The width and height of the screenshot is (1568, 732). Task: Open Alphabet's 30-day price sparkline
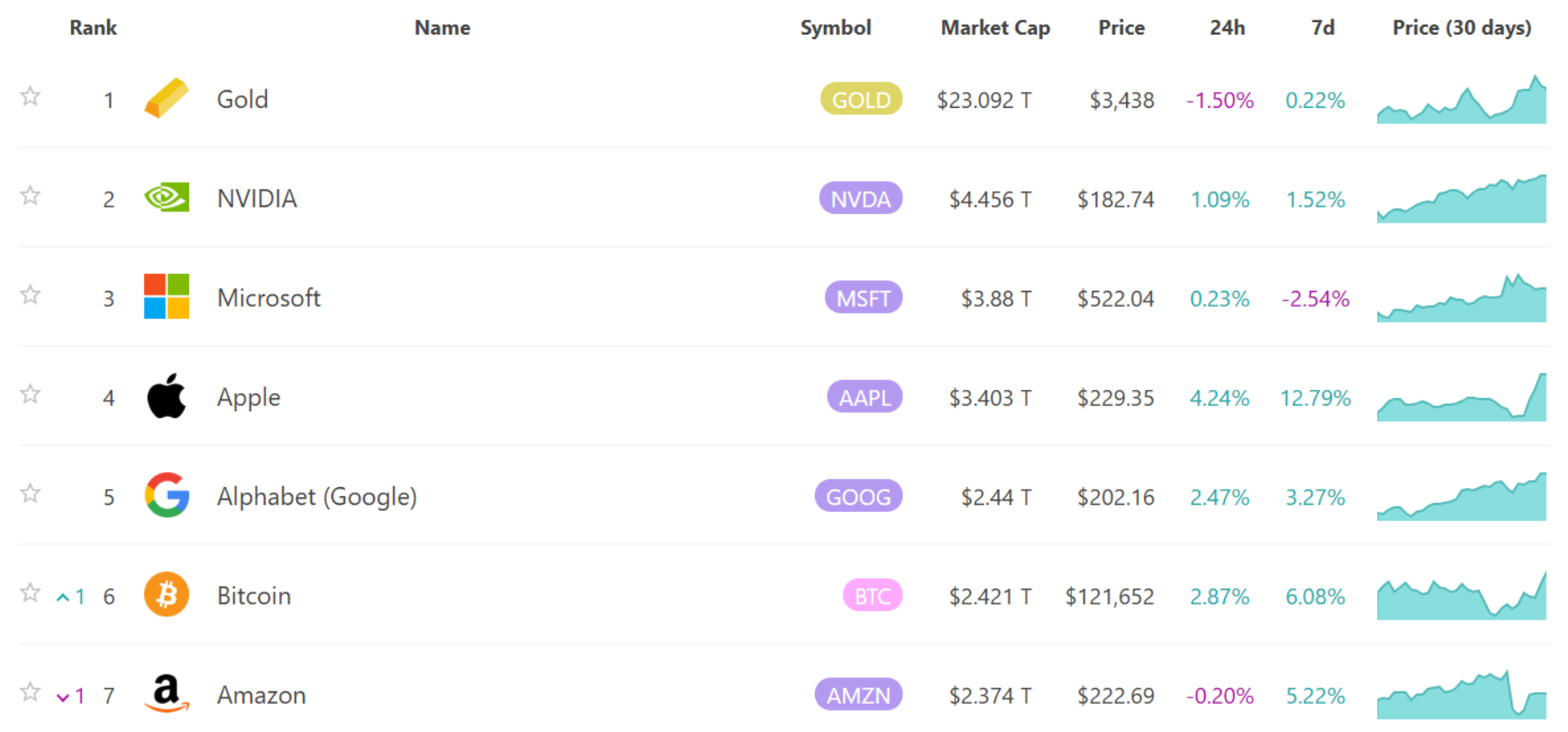[1461, 496]
